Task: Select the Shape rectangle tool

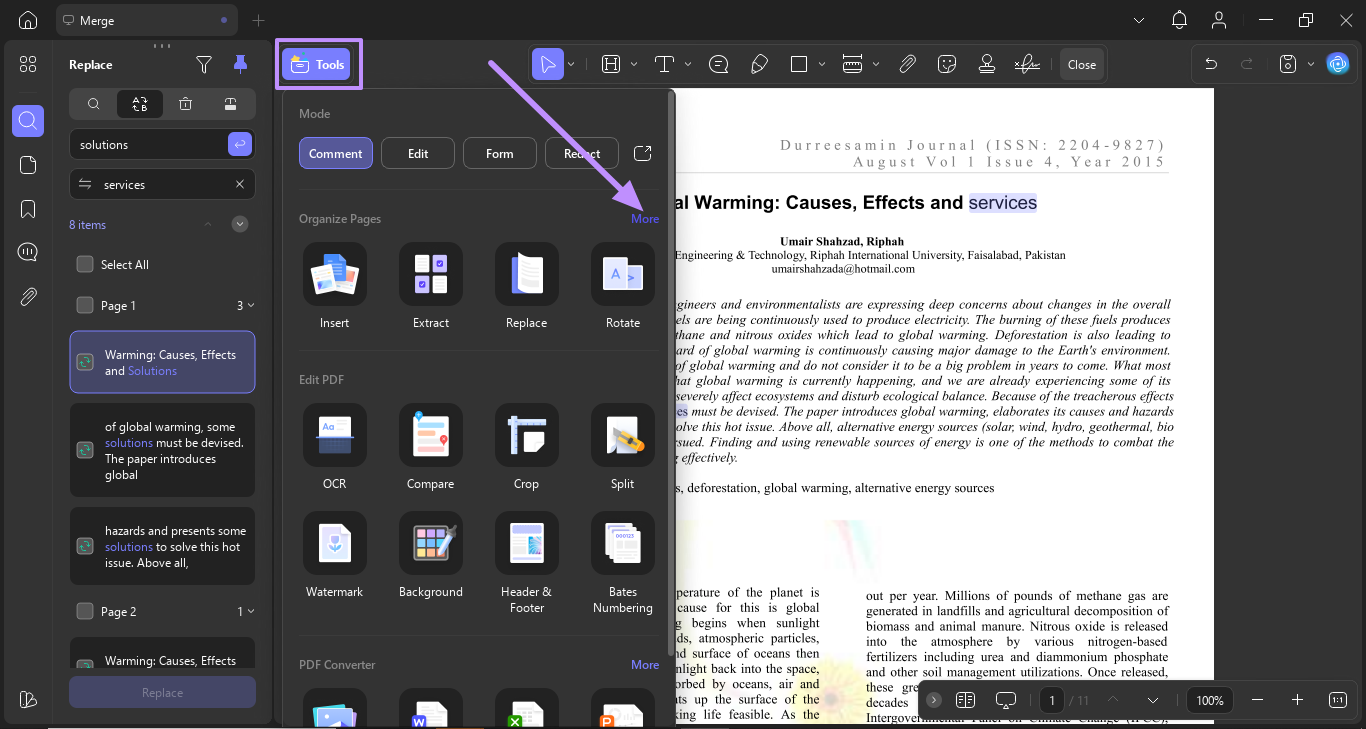Action: [801, 63]
